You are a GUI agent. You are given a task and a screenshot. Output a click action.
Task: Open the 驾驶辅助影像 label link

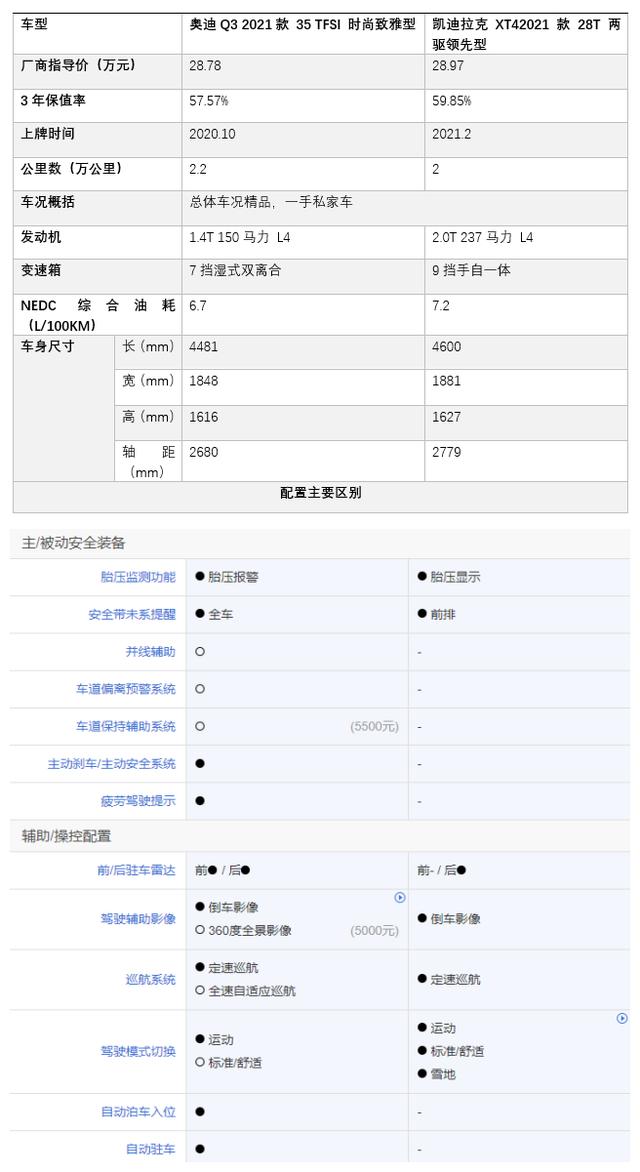(x=138, y=919)
